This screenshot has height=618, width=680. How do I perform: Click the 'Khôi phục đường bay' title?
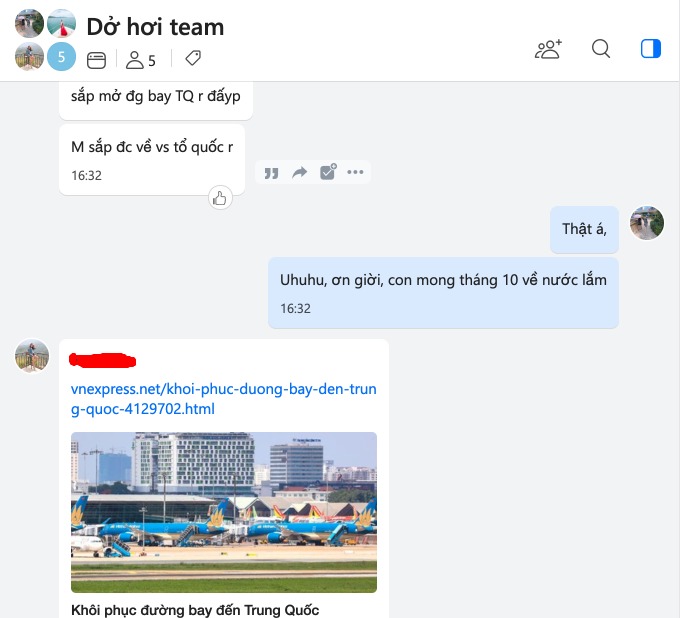click(195, 610)
